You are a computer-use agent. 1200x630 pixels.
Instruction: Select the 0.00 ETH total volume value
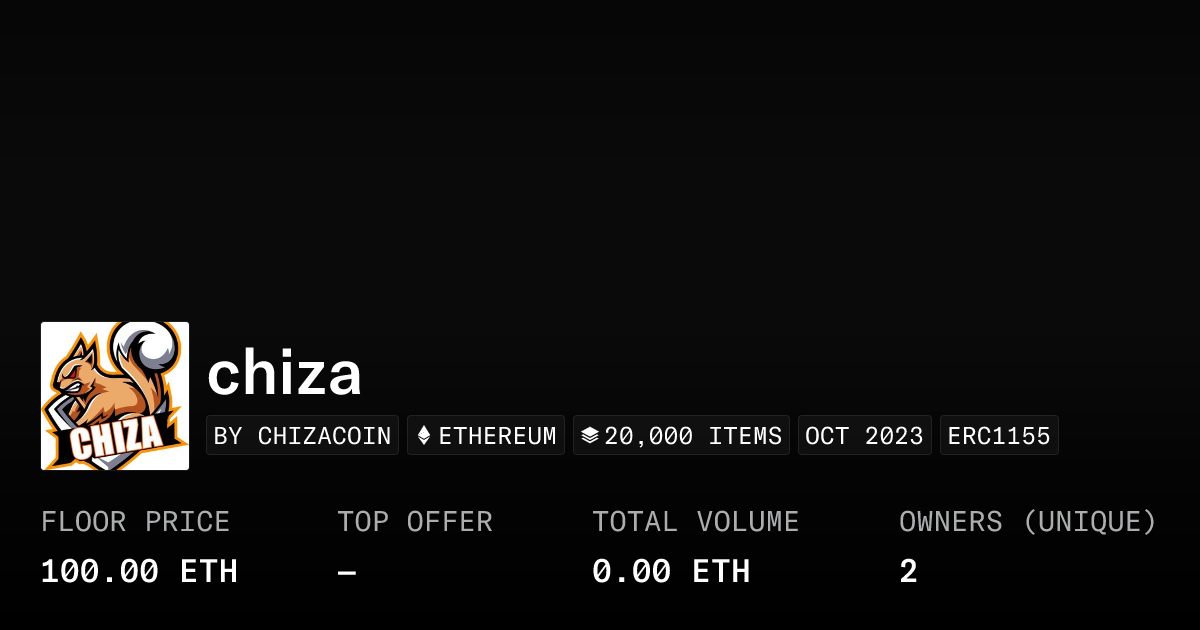671,572
